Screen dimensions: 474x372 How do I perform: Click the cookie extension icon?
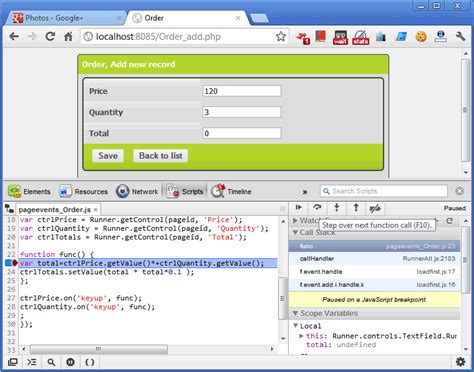421,36
